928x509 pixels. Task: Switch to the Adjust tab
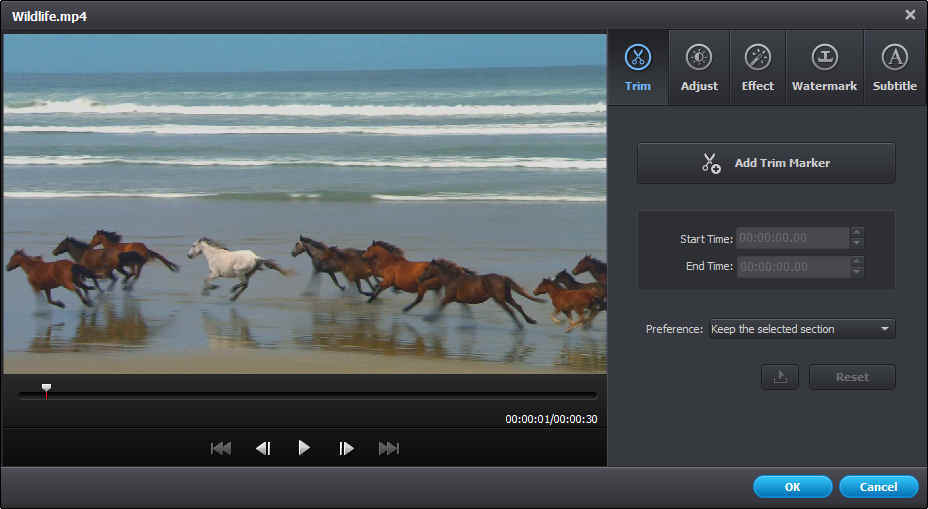pyautogui.click(x=699, y=67)
